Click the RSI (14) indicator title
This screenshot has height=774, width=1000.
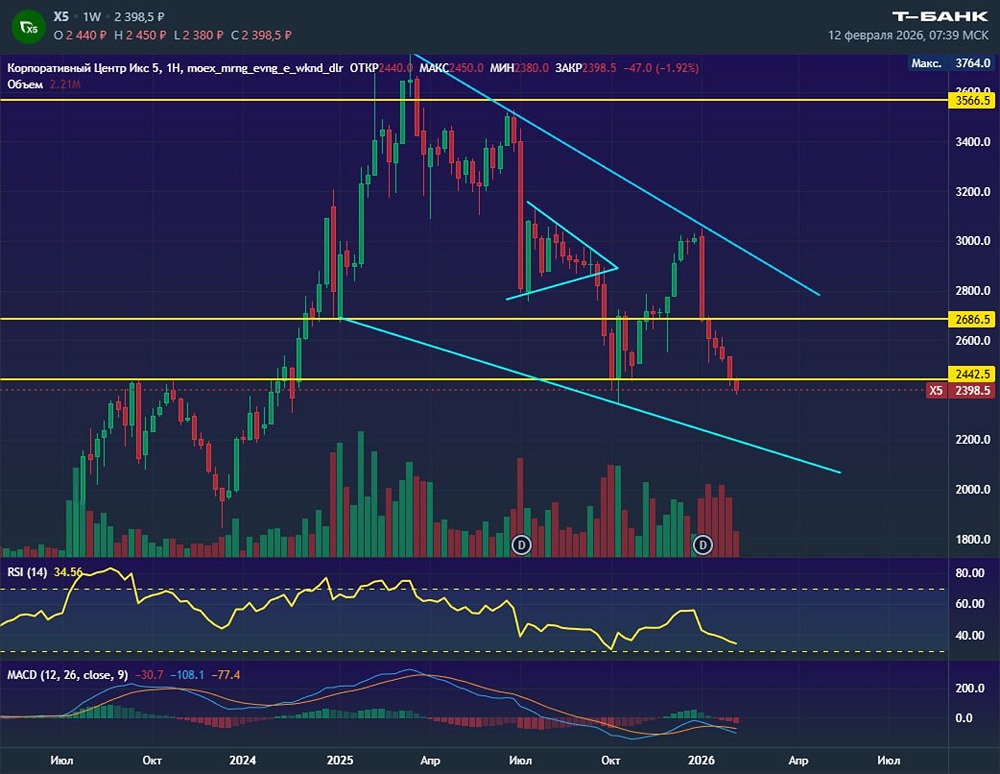coord(27,572)
